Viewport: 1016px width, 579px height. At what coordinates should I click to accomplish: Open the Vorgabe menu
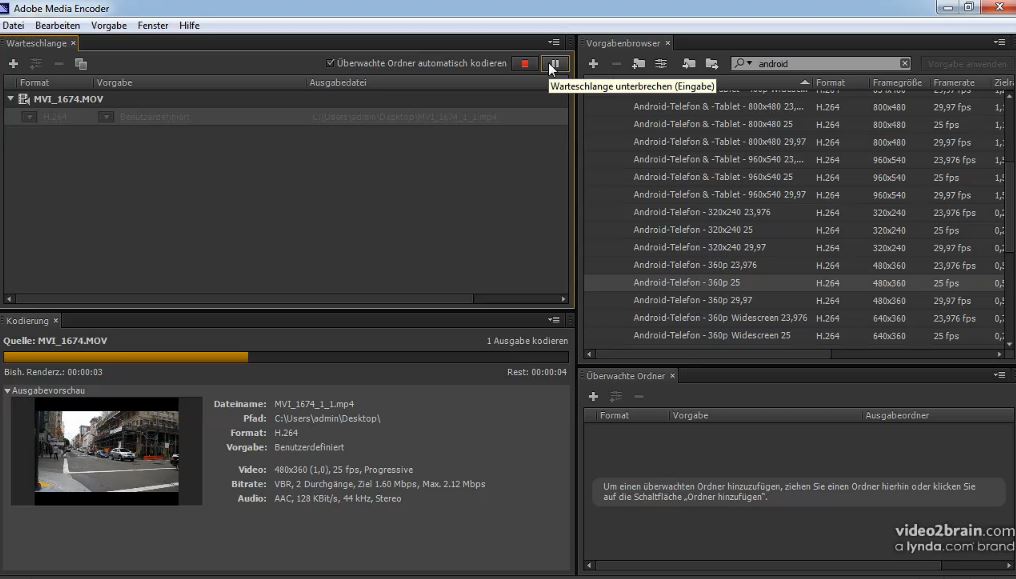click(x=109, y=25)
